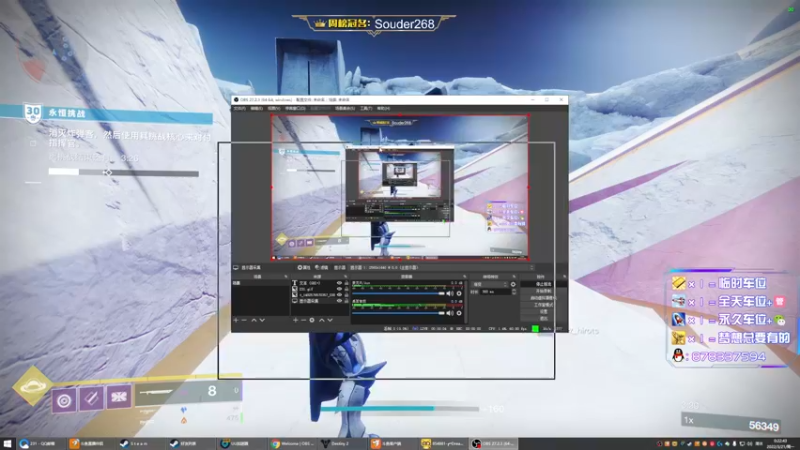Lock the display capture source

pos(346,301)
